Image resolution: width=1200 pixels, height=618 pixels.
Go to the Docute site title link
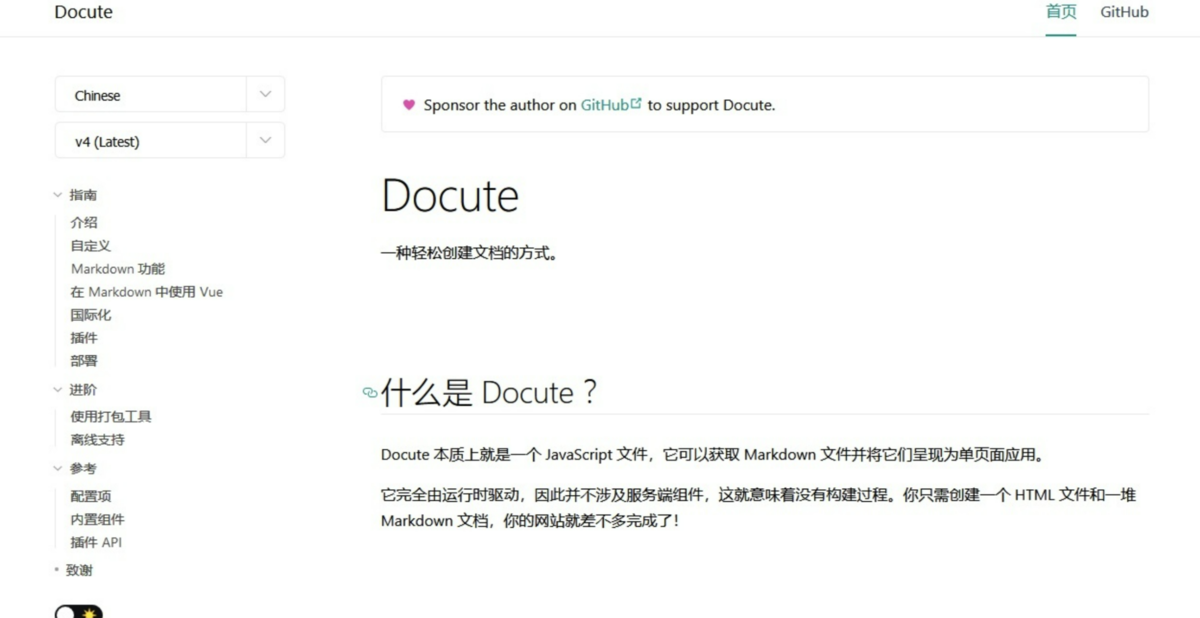click(x=83, y=12)
